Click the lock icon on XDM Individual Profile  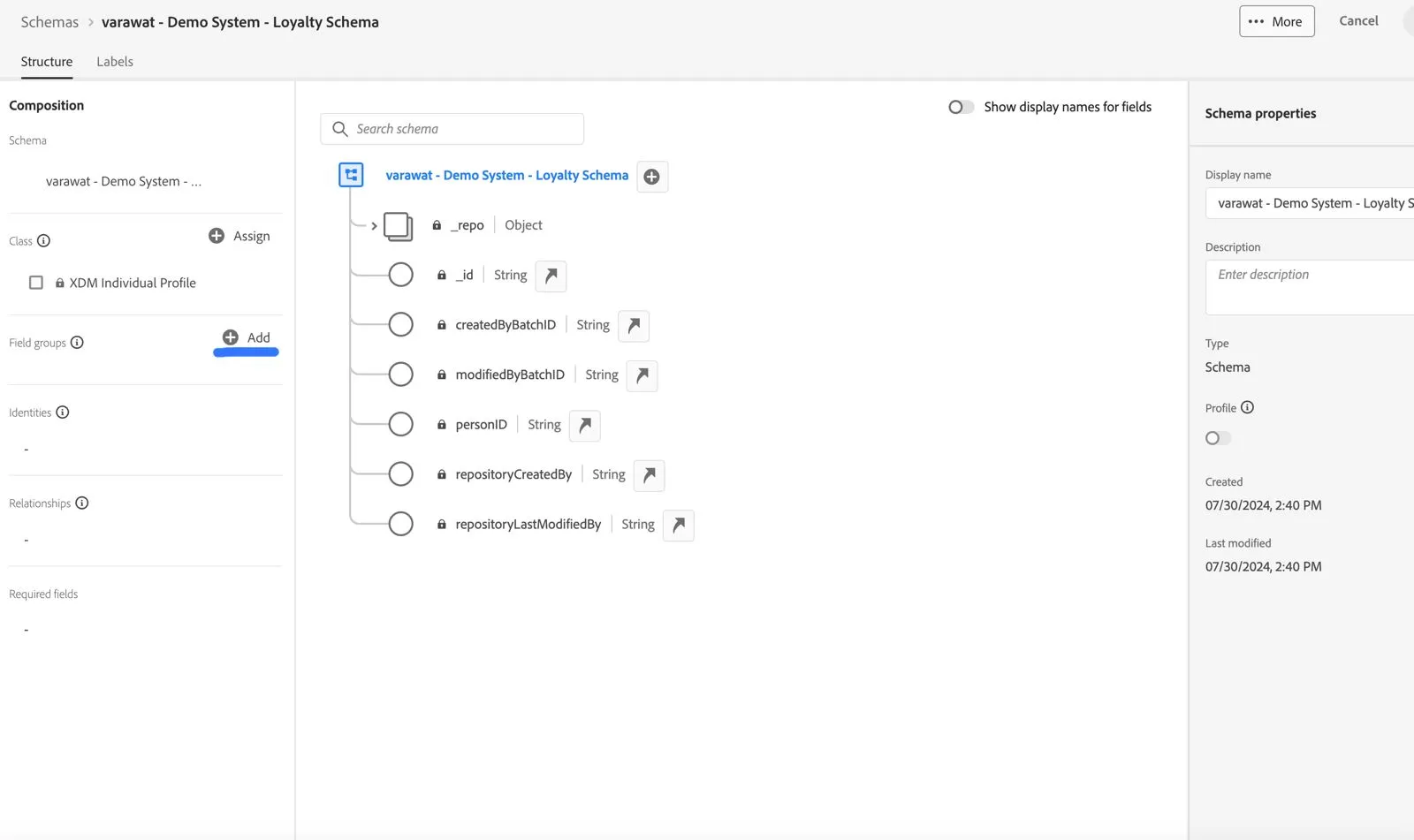click(60, 284)
